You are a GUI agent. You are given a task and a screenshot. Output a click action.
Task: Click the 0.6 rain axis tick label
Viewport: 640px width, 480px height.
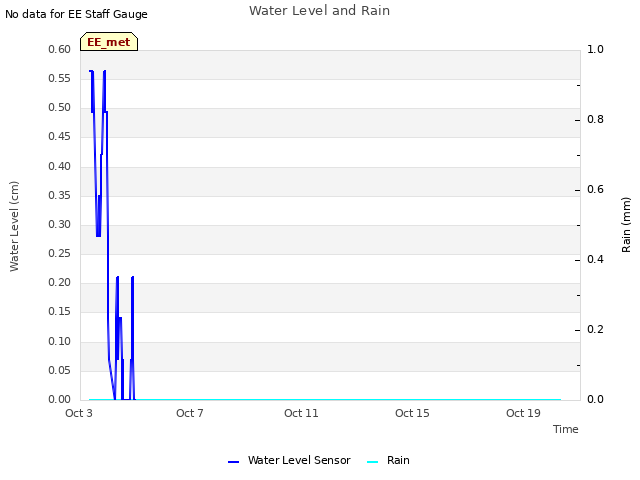(596, 189)
